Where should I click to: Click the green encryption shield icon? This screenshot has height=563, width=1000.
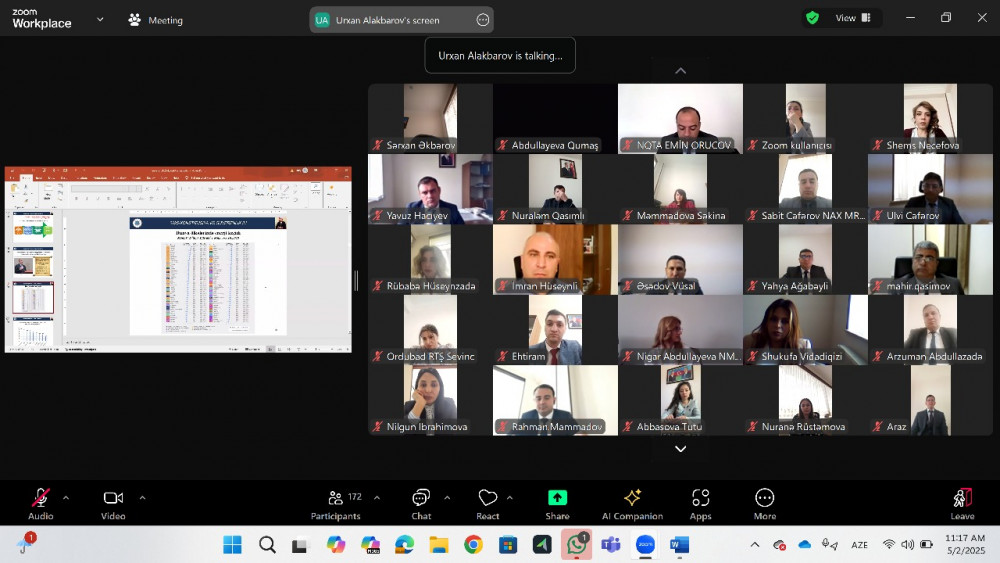(812, 18)
